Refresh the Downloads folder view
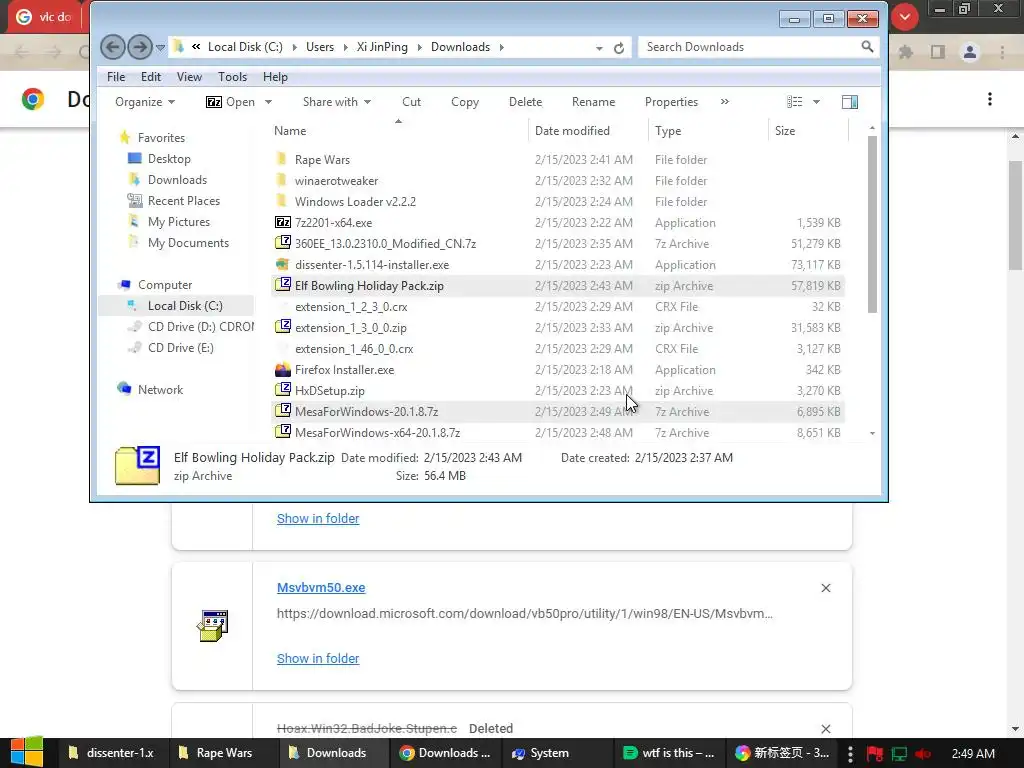The width and height of the screenshot is (1024, 768). tap(618, 48)
